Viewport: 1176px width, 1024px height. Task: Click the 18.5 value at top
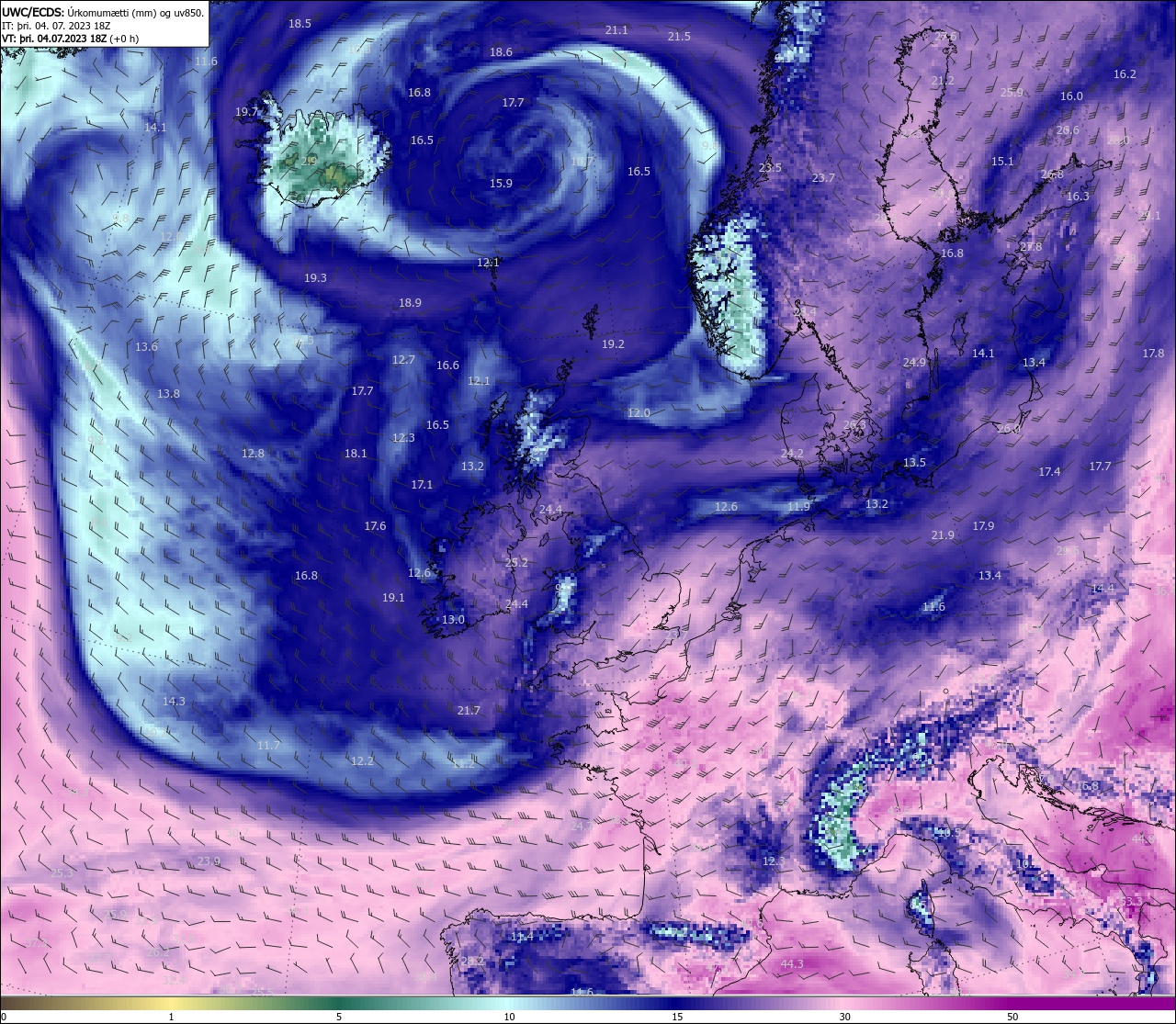[x=300, y=24]
